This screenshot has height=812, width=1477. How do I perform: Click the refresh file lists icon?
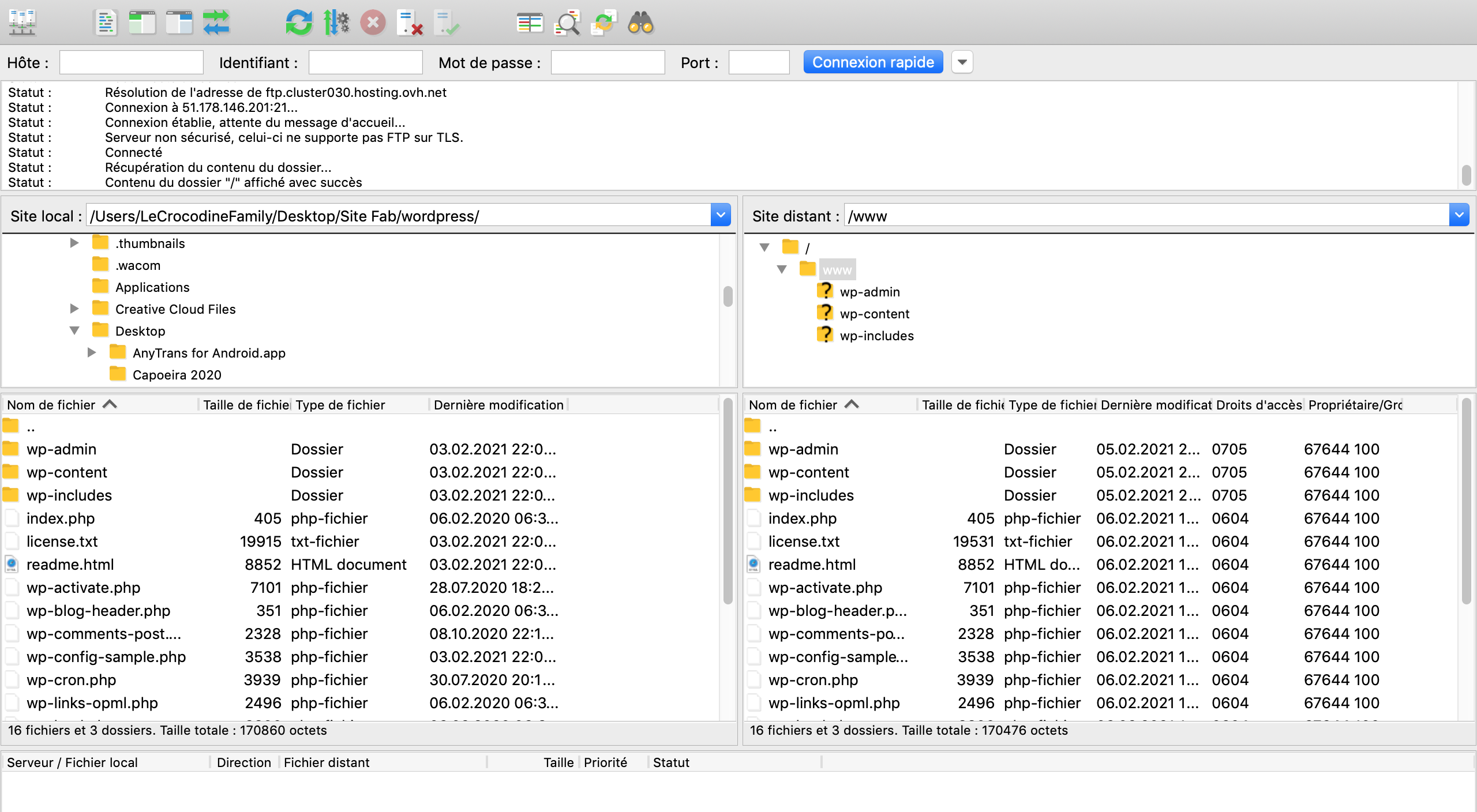(x=299, y=23)
